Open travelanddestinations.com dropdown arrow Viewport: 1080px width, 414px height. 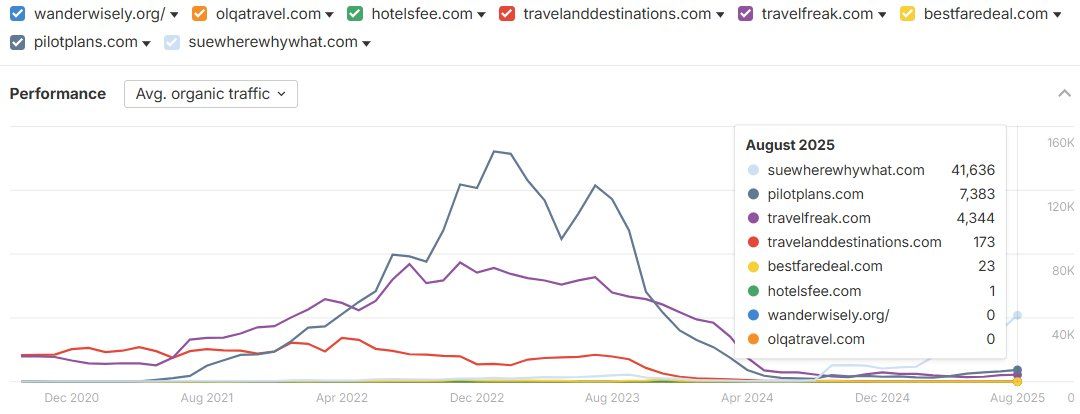click(x=720, y=14)
